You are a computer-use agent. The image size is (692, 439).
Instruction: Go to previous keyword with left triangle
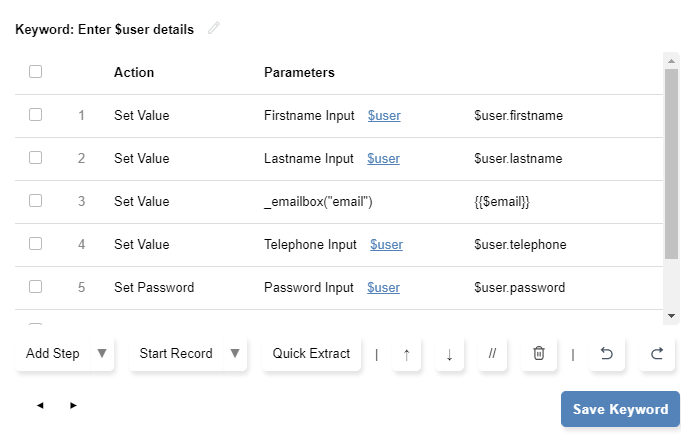pos(40,406)
